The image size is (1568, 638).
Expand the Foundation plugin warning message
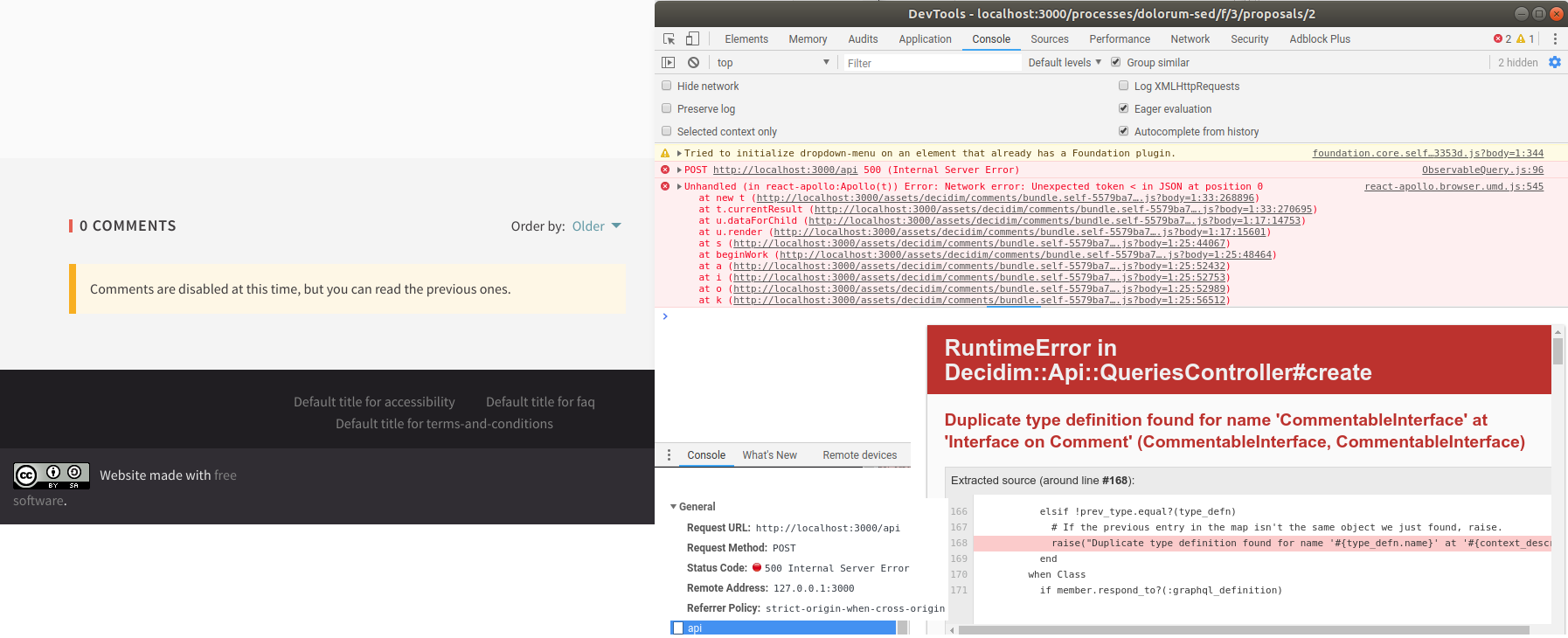click(x=679, y=153)
